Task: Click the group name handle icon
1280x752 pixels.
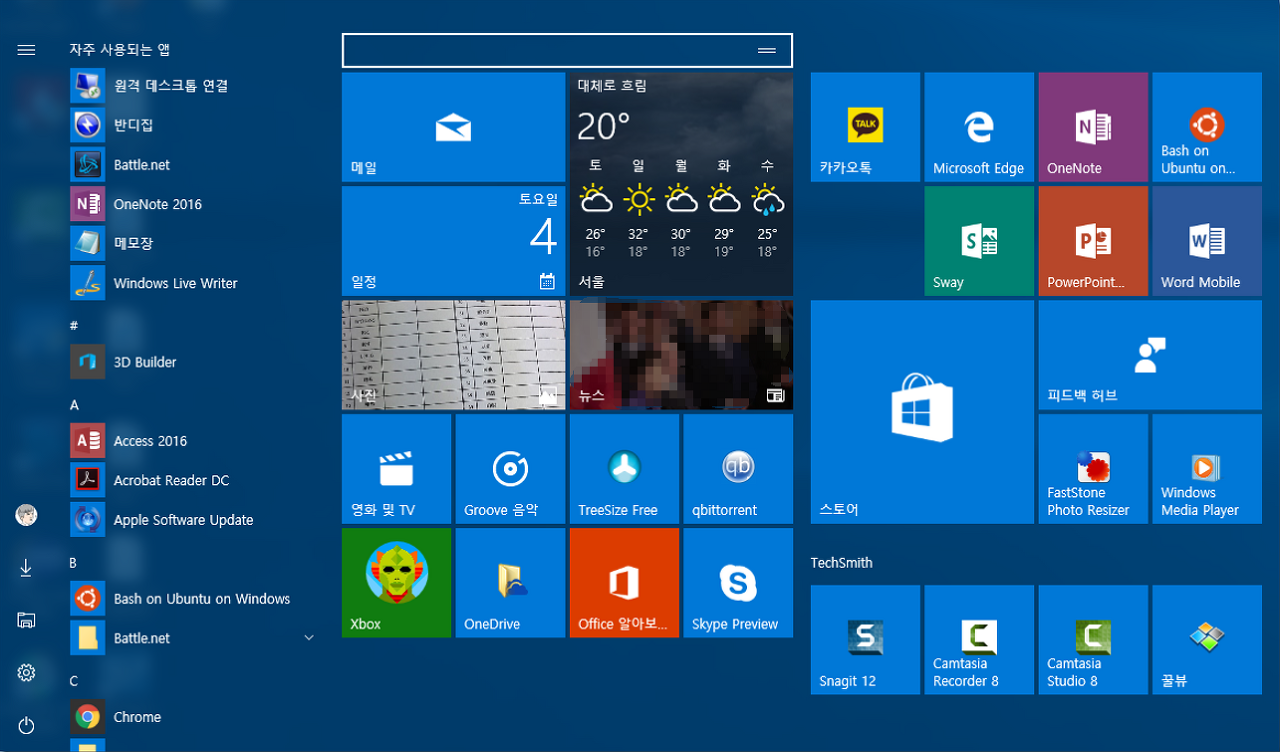Action: 767,50
